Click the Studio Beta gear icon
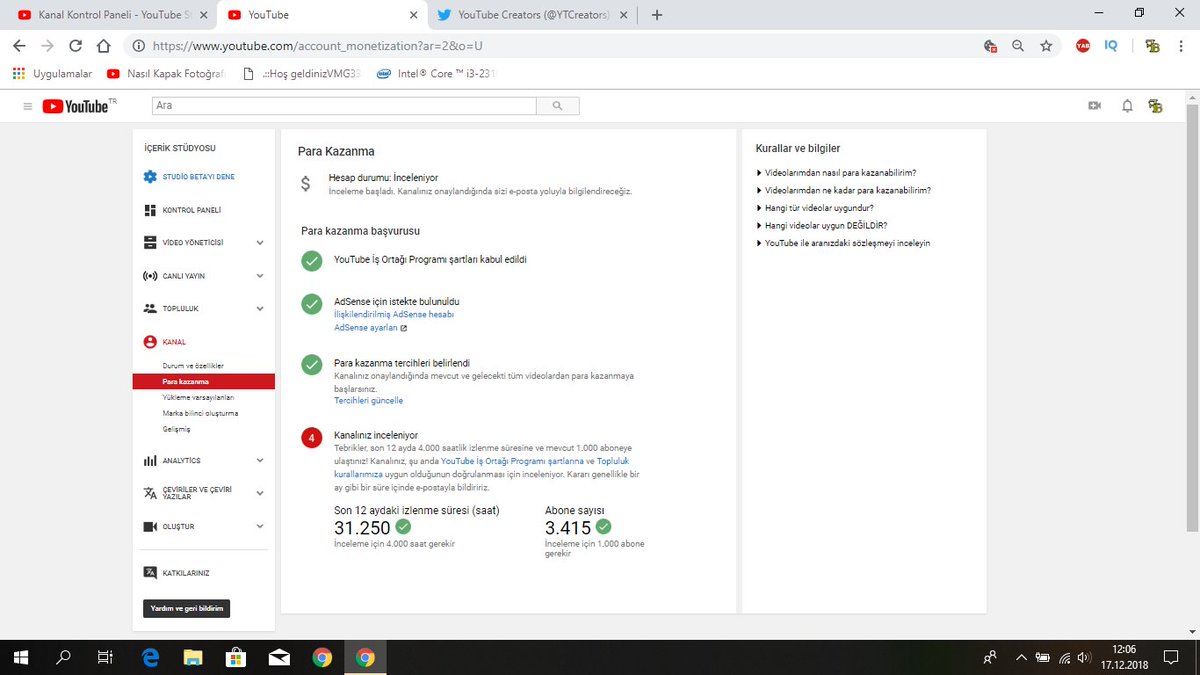Viewport: 1200px width, 675px height. pos(150,177)
